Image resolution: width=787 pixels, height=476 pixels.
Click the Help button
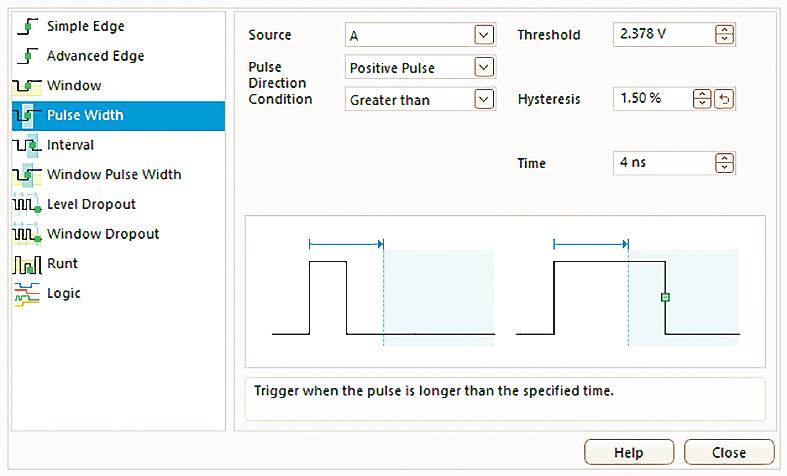click(629, 452)
